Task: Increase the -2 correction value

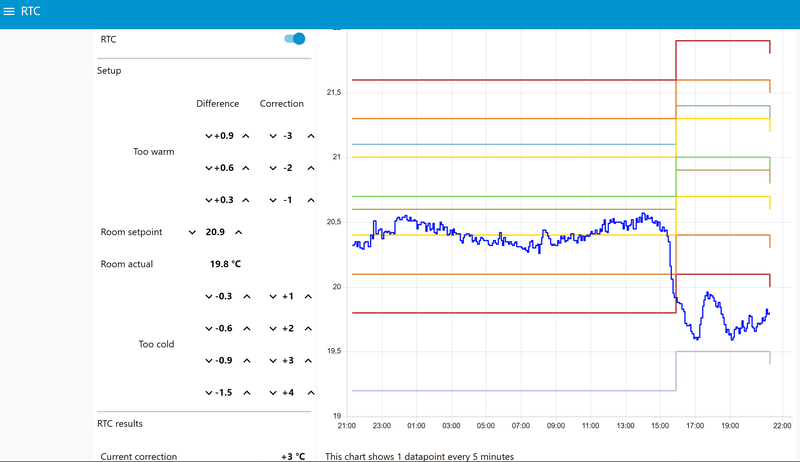Action: [311, 168]
